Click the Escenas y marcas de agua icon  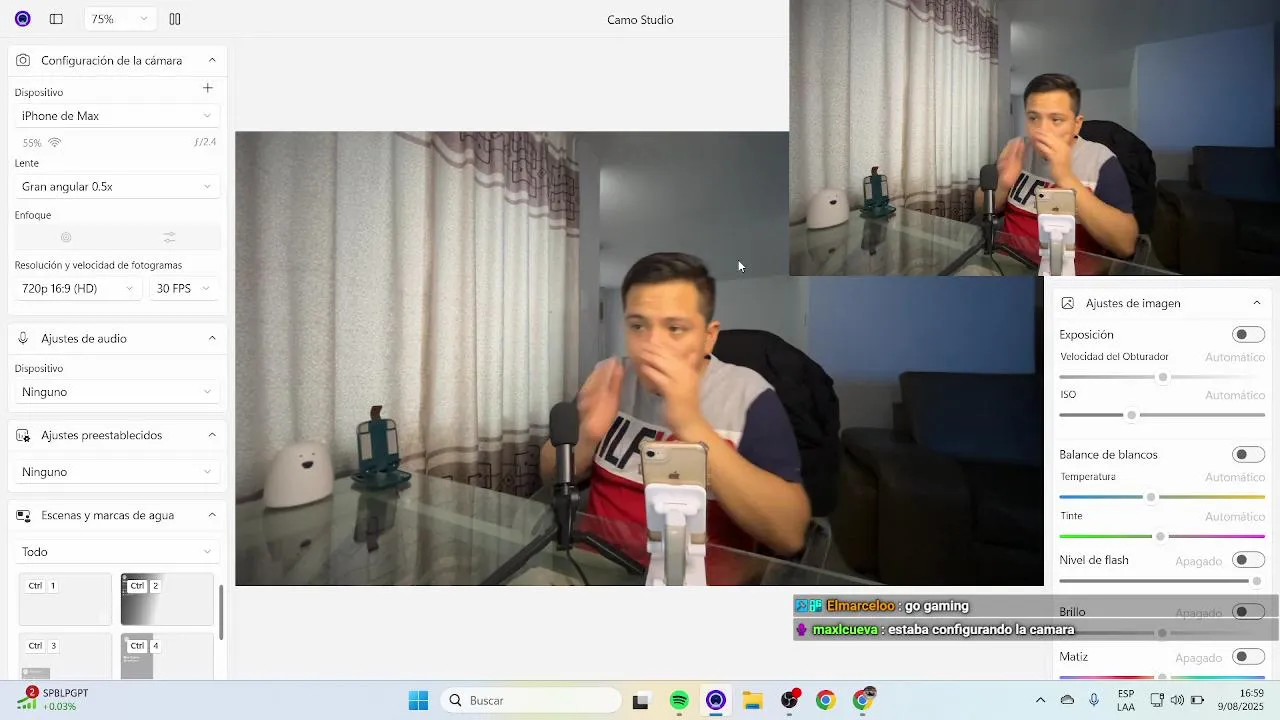click(23, 516)
